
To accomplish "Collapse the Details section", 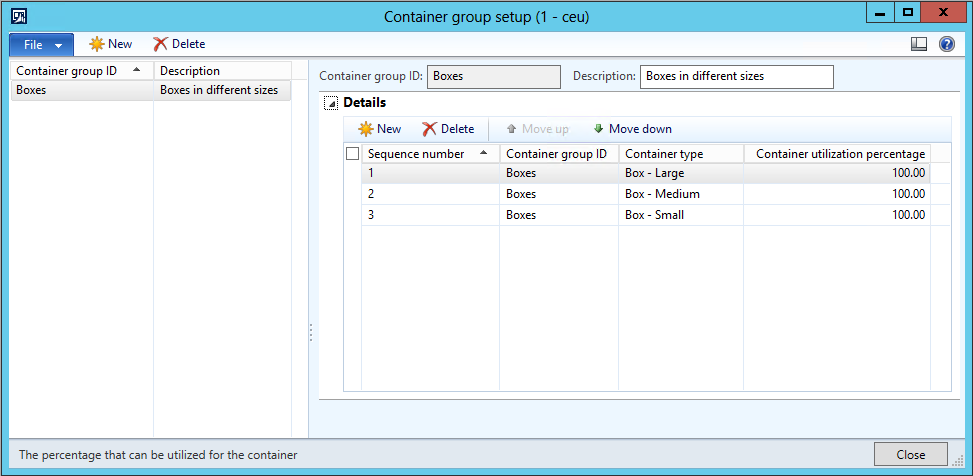I will (x=330, y=103).
